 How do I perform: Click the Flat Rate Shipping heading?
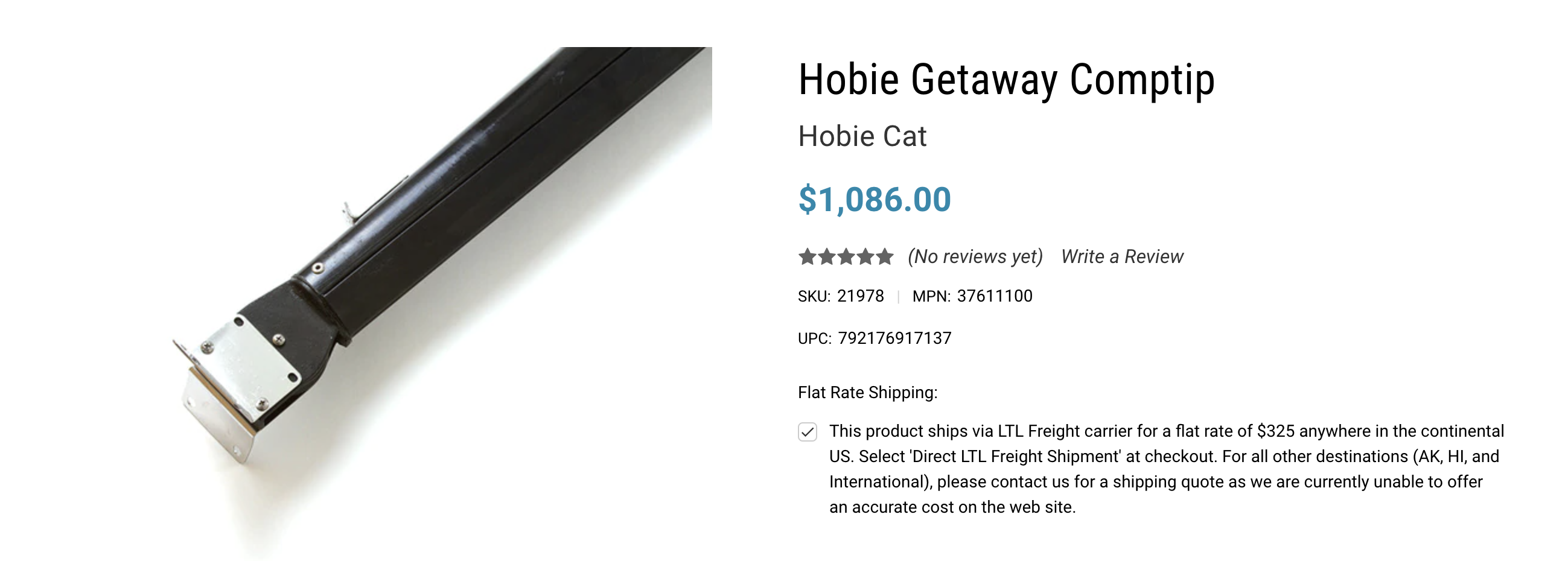(x=867, y=393)
